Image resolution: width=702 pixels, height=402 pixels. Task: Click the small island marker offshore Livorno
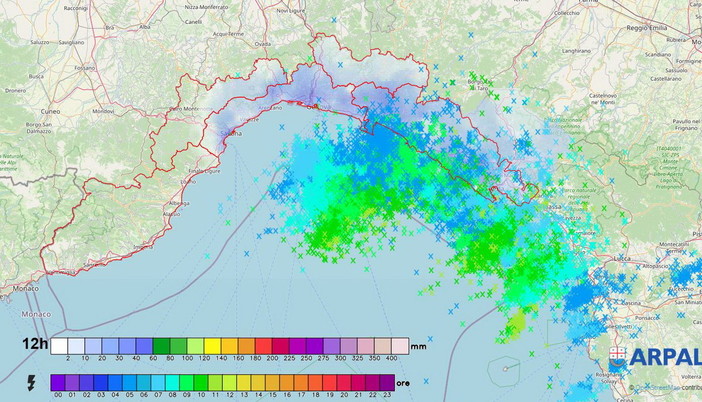(x=507, y=368)
